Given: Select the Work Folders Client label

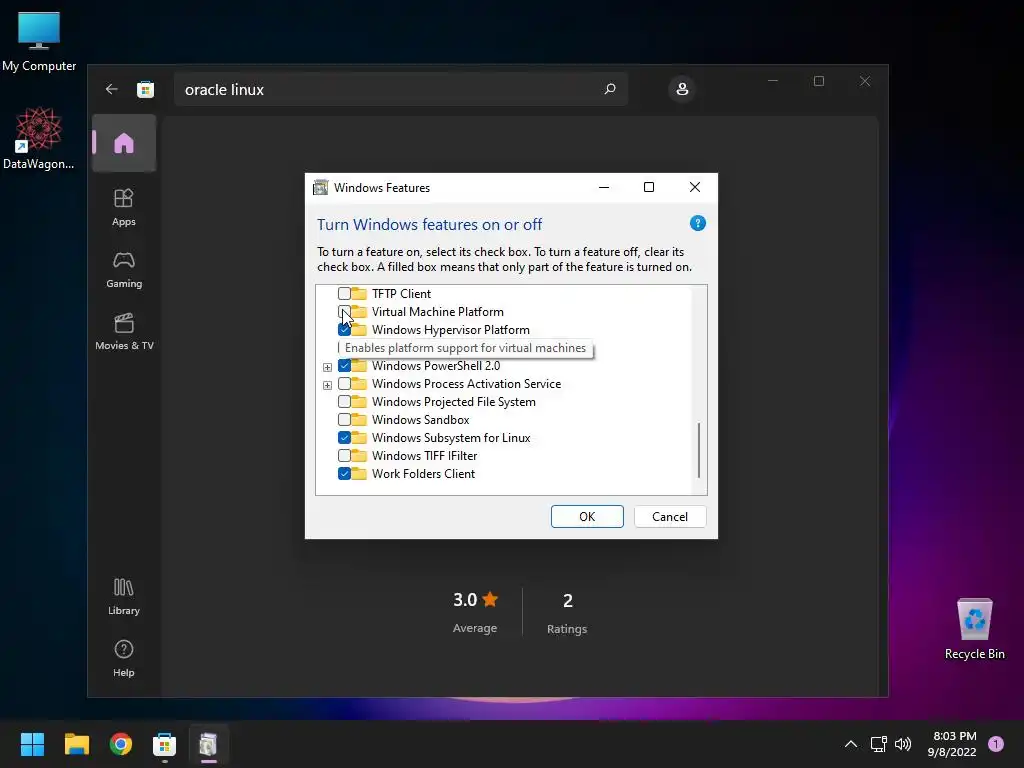Looking at the screenshot, I should [423, 473].
